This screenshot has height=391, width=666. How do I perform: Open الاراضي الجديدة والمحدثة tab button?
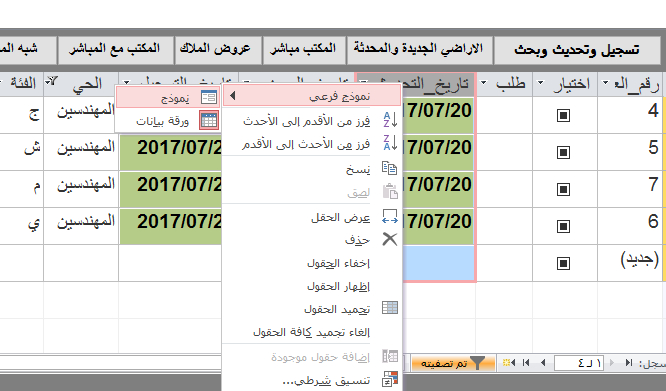419,50
